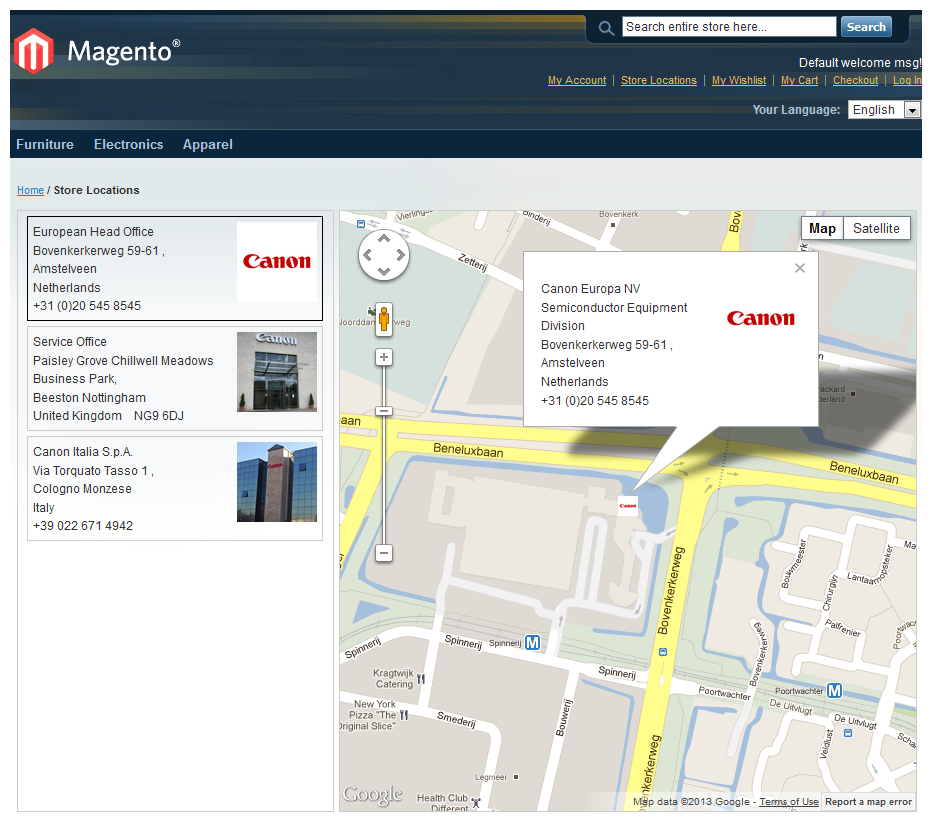Select the Service Office building thumbnail
The height and width of the screenshot is (822, 932).
coord(277,371)
